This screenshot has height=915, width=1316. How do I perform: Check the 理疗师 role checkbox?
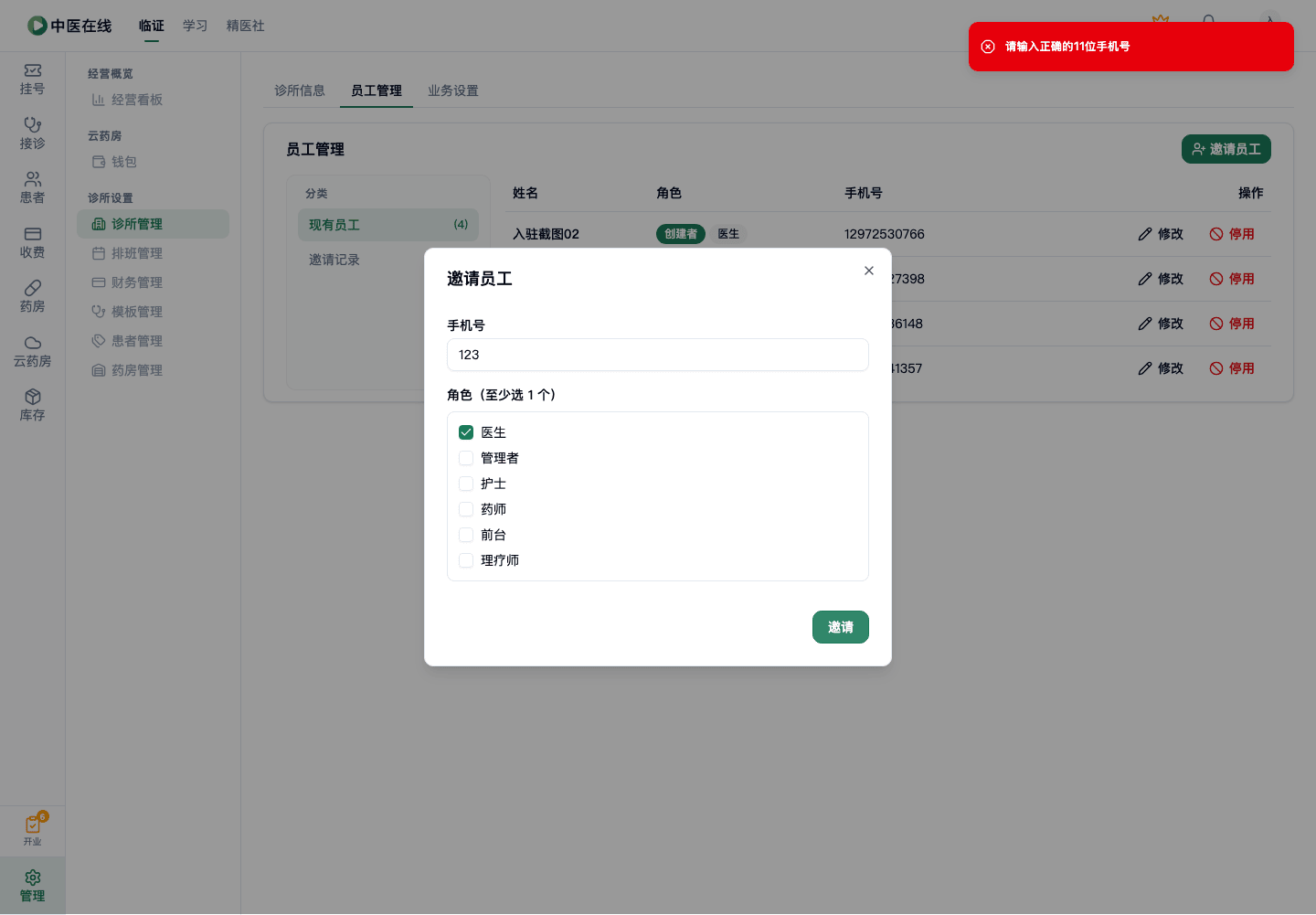(466, 560)
